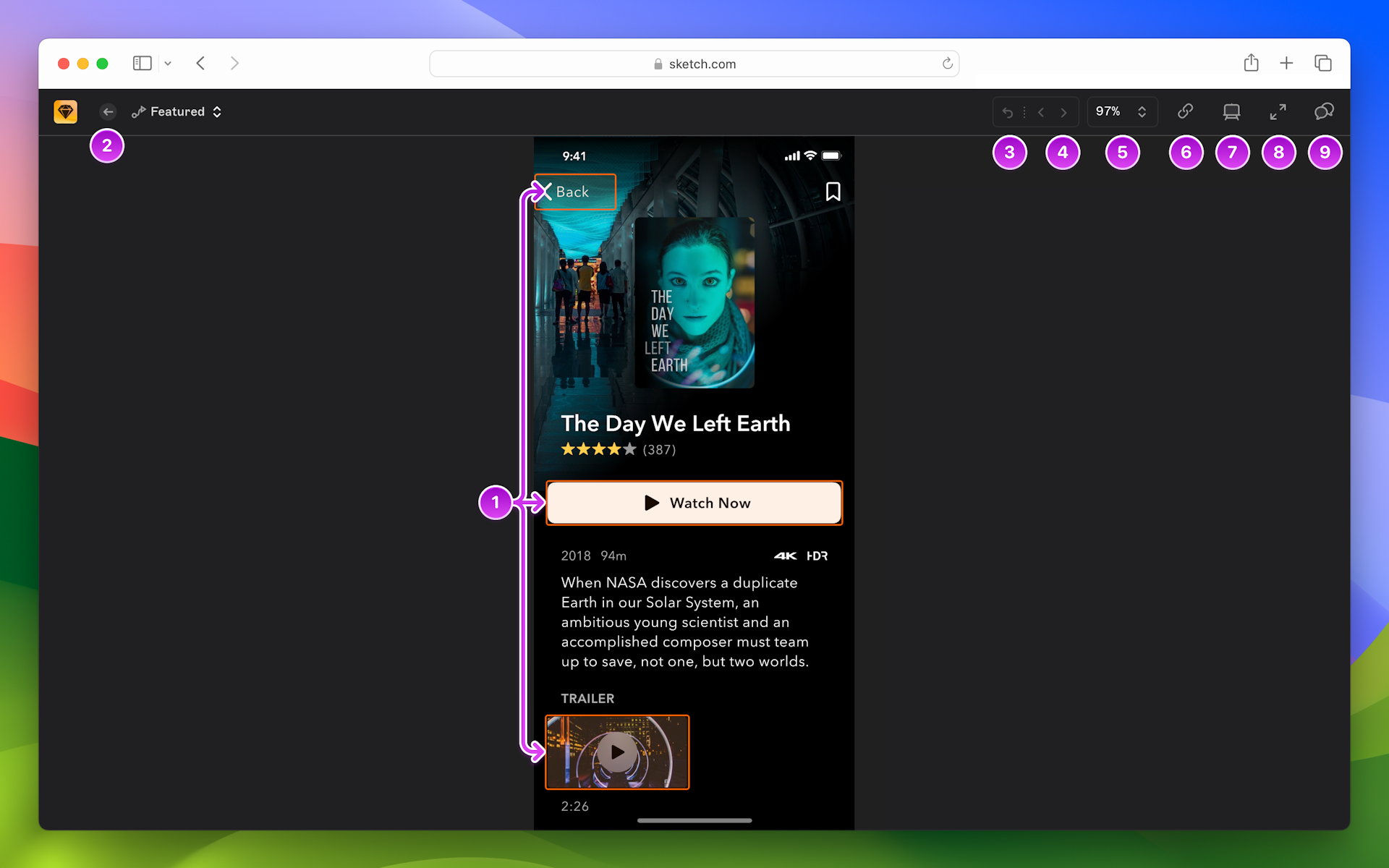Click the fullscreen expand icon
1389x868 pixels.
[1278, 111]
